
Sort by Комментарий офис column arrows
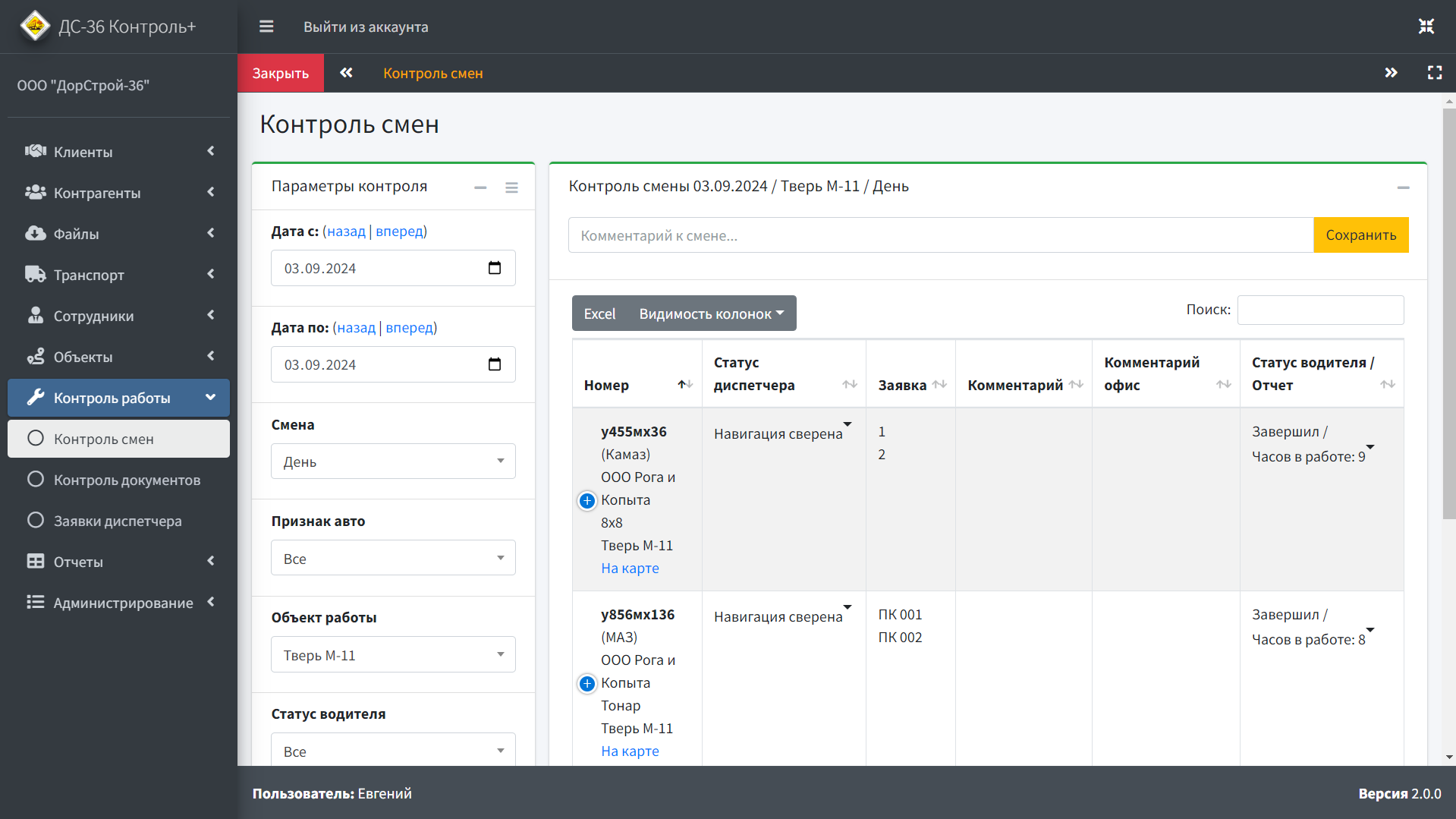1224,384
